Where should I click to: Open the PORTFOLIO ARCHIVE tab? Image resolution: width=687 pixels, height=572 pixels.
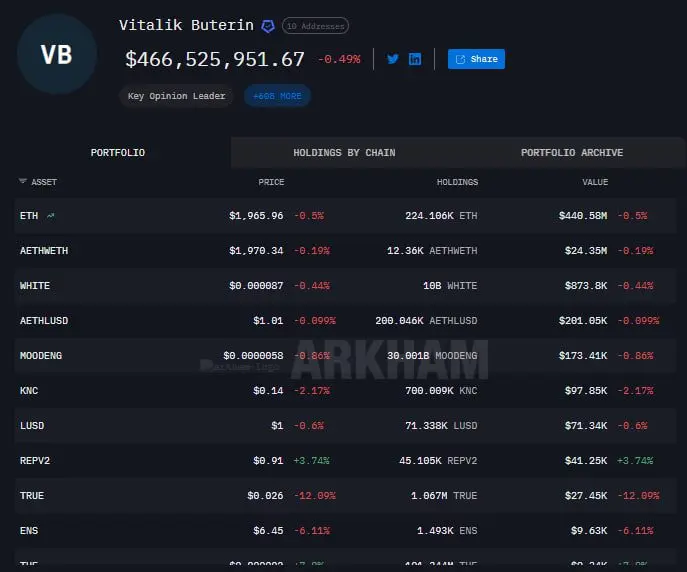(x=572, y=152)
